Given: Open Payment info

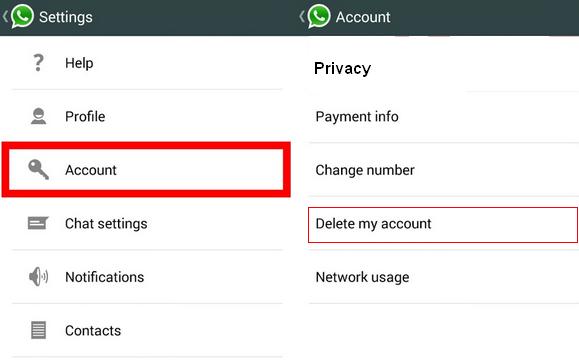Looking at the screenshot, I should (443, 117).
